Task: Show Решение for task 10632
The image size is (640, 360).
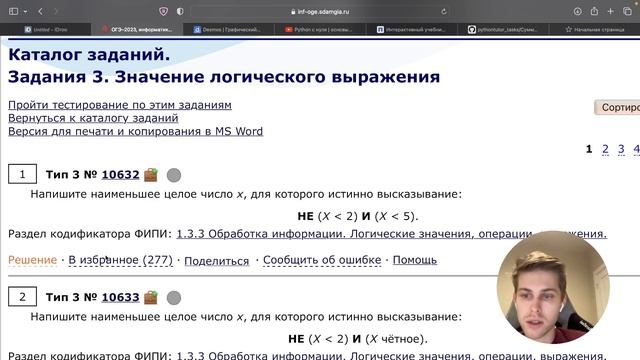Action: (x=33, y=260)
